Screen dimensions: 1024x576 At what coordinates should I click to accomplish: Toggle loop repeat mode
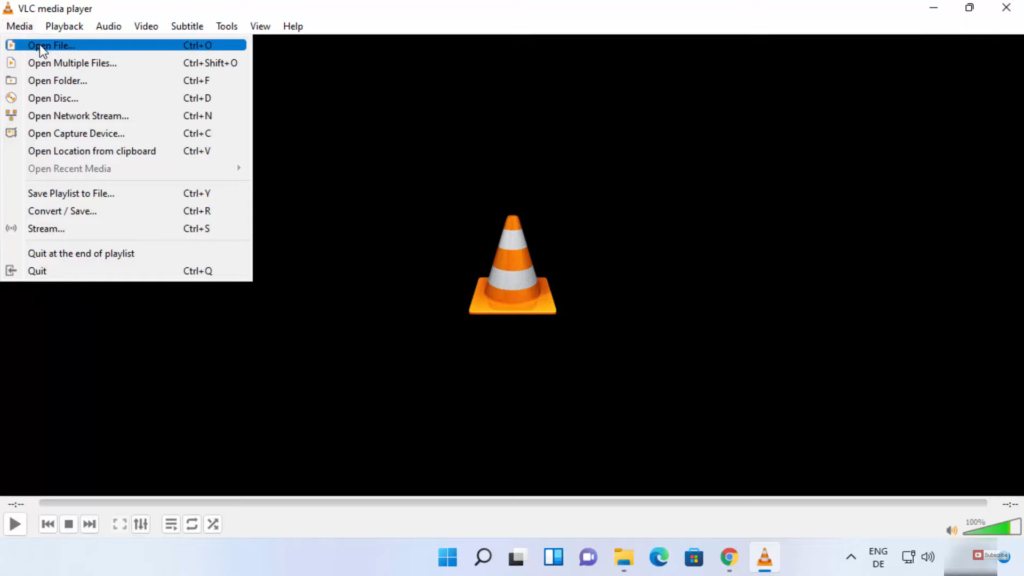click(192, 524)
